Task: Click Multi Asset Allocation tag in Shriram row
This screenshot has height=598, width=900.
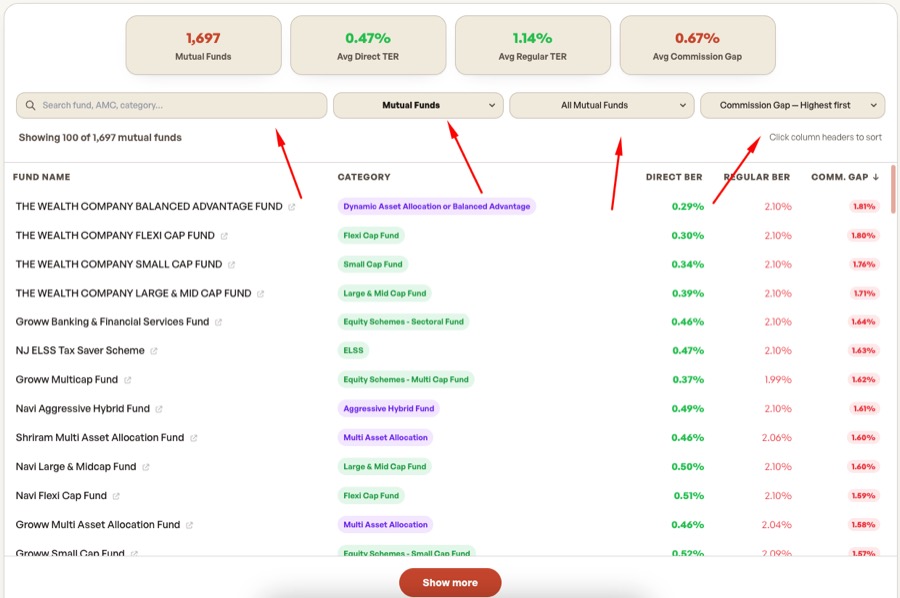Action: 385,438
